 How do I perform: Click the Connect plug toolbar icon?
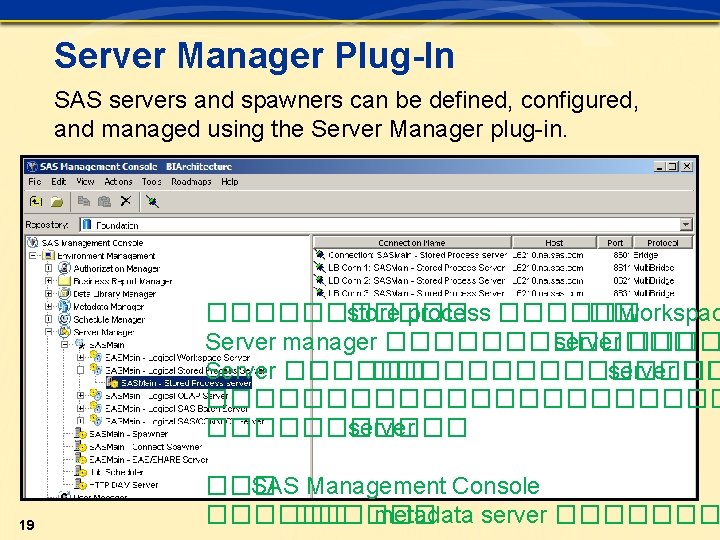tap(152, 201)
